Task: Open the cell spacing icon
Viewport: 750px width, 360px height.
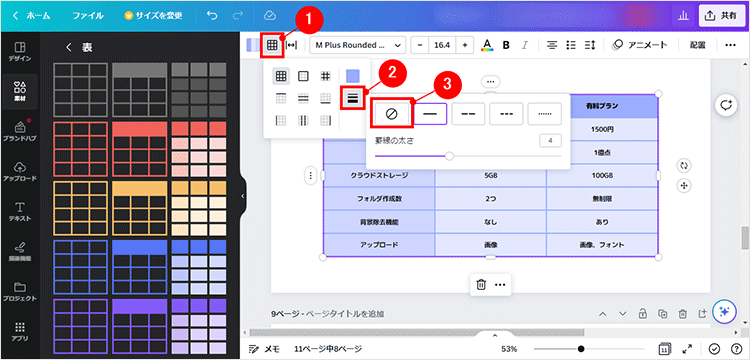Action: click(291, 45)
